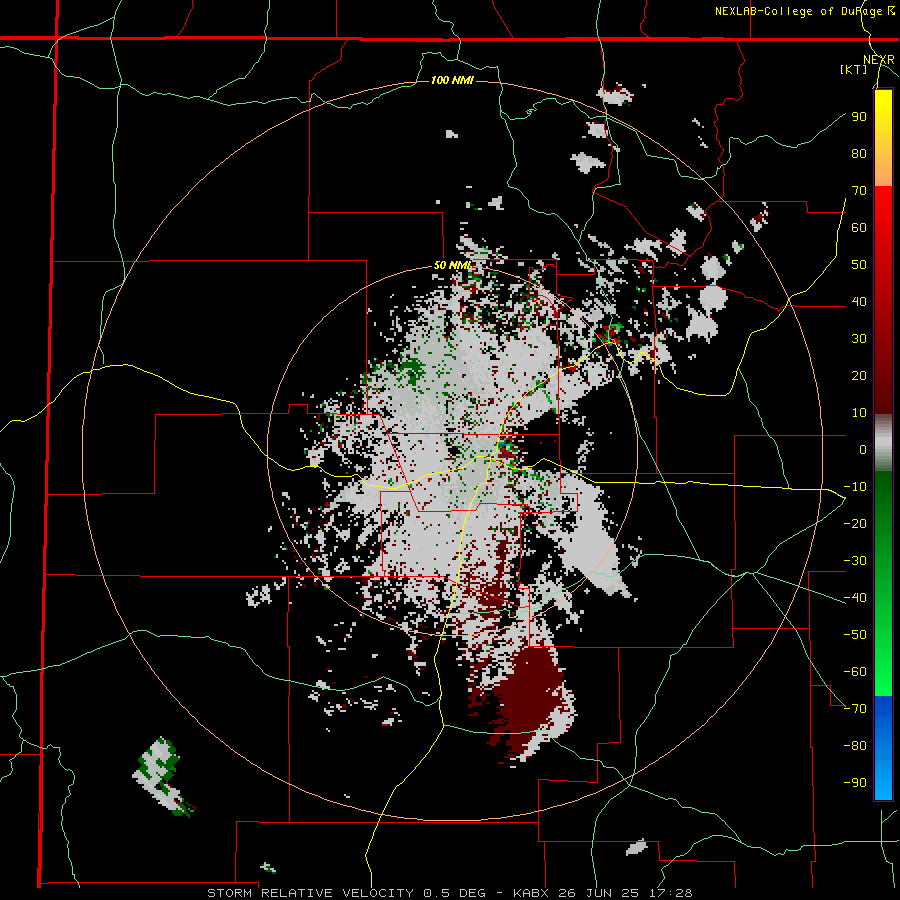Click the -20 knot scale label
This screenshot has height=900, width=900.
click(855, 523)
